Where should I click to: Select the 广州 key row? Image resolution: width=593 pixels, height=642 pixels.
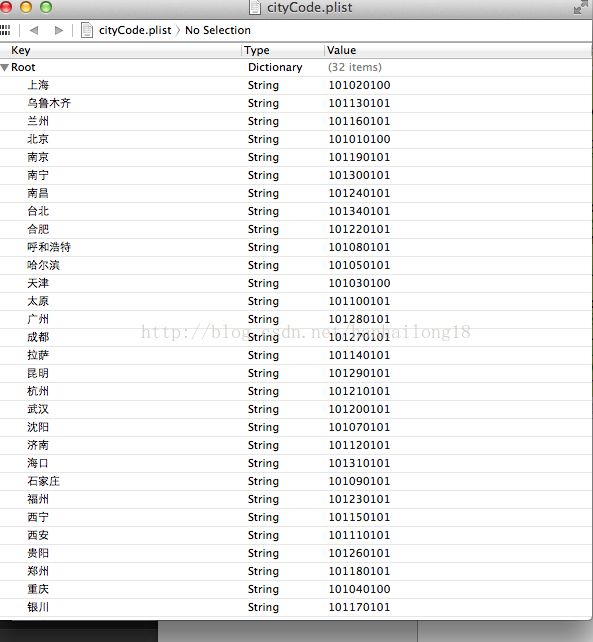(38, 319)
